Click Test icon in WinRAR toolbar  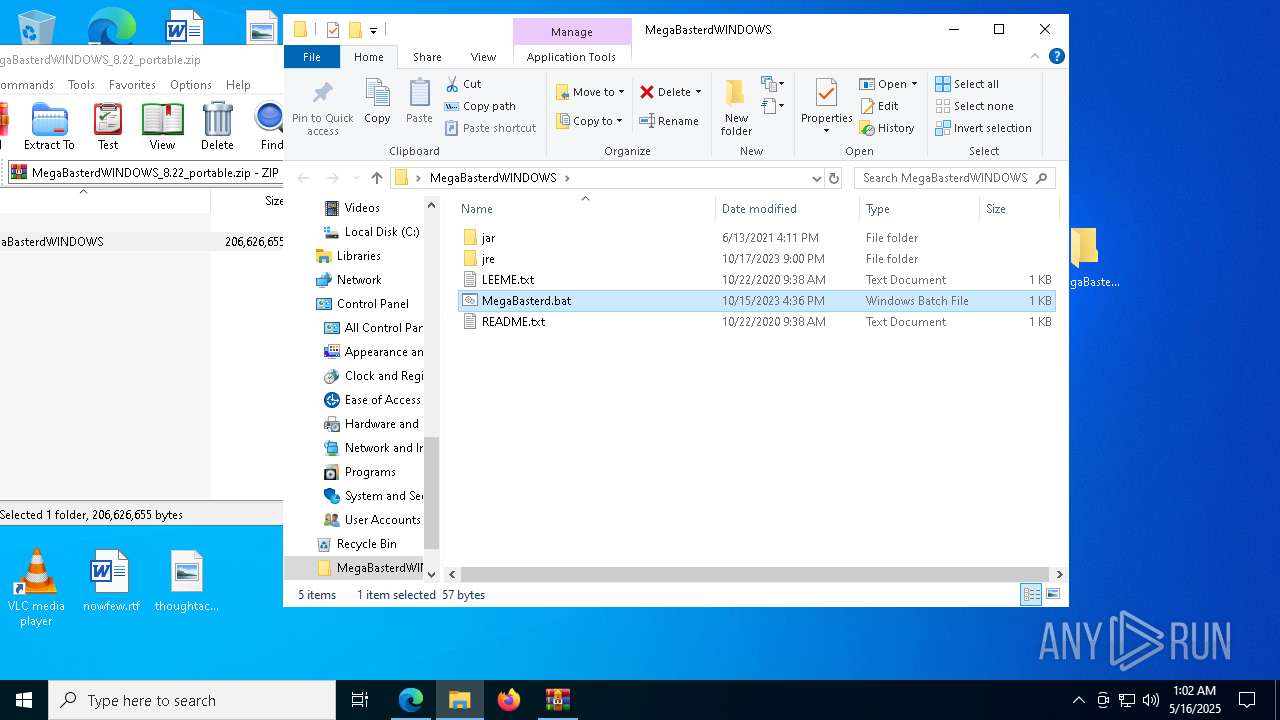pyautogui.click(x=108, y=127)
